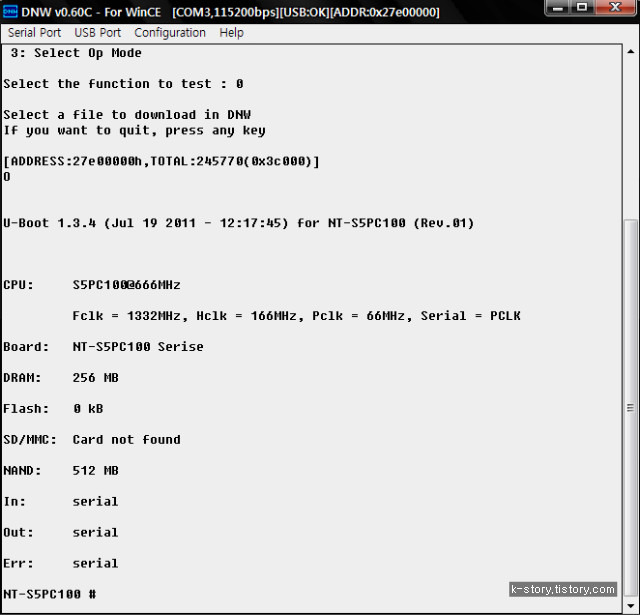Click the 'CPU: S5PC100@666MHz' line

click(x=92, y=285)
